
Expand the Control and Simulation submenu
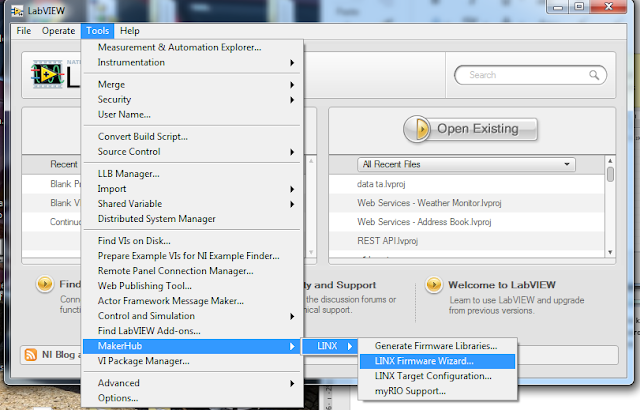click(192, 316)
